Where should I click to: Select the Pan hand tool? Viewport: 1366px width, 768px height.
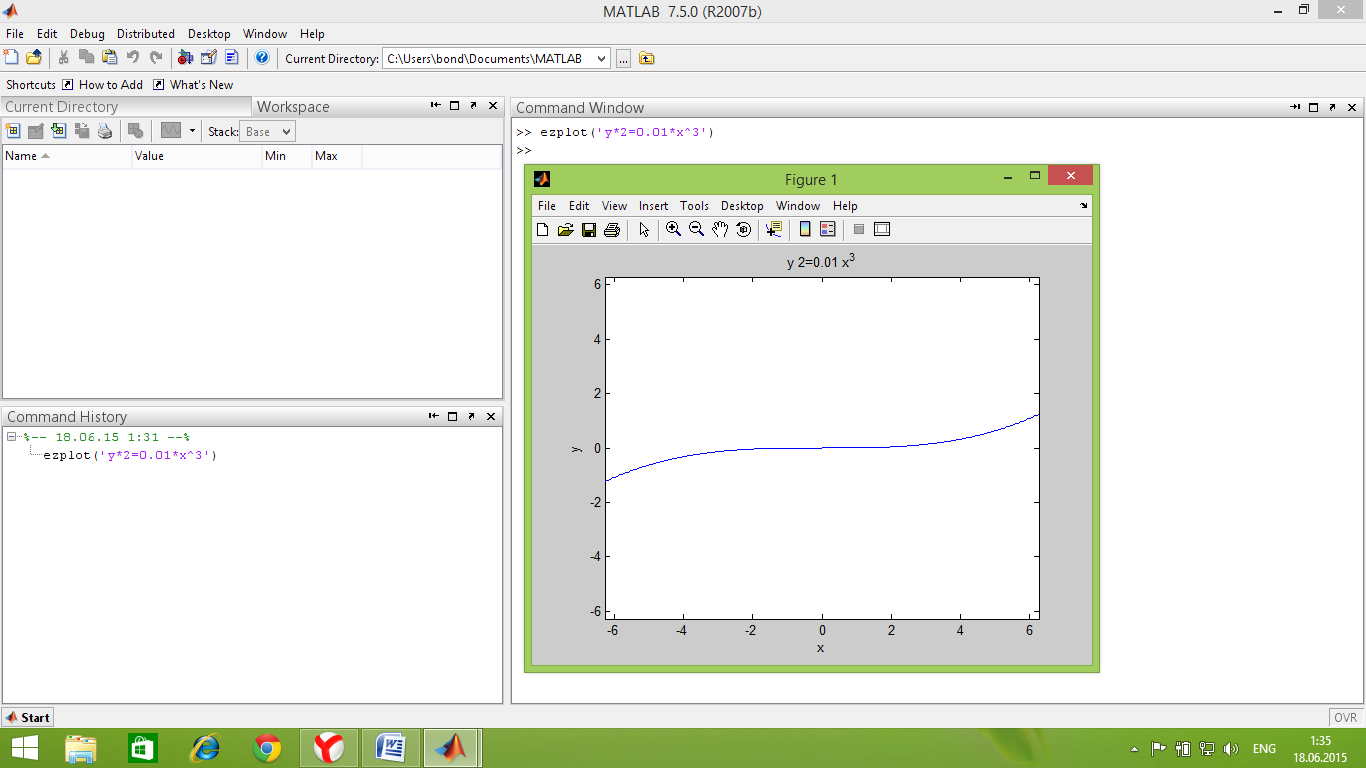coord(720,229)
